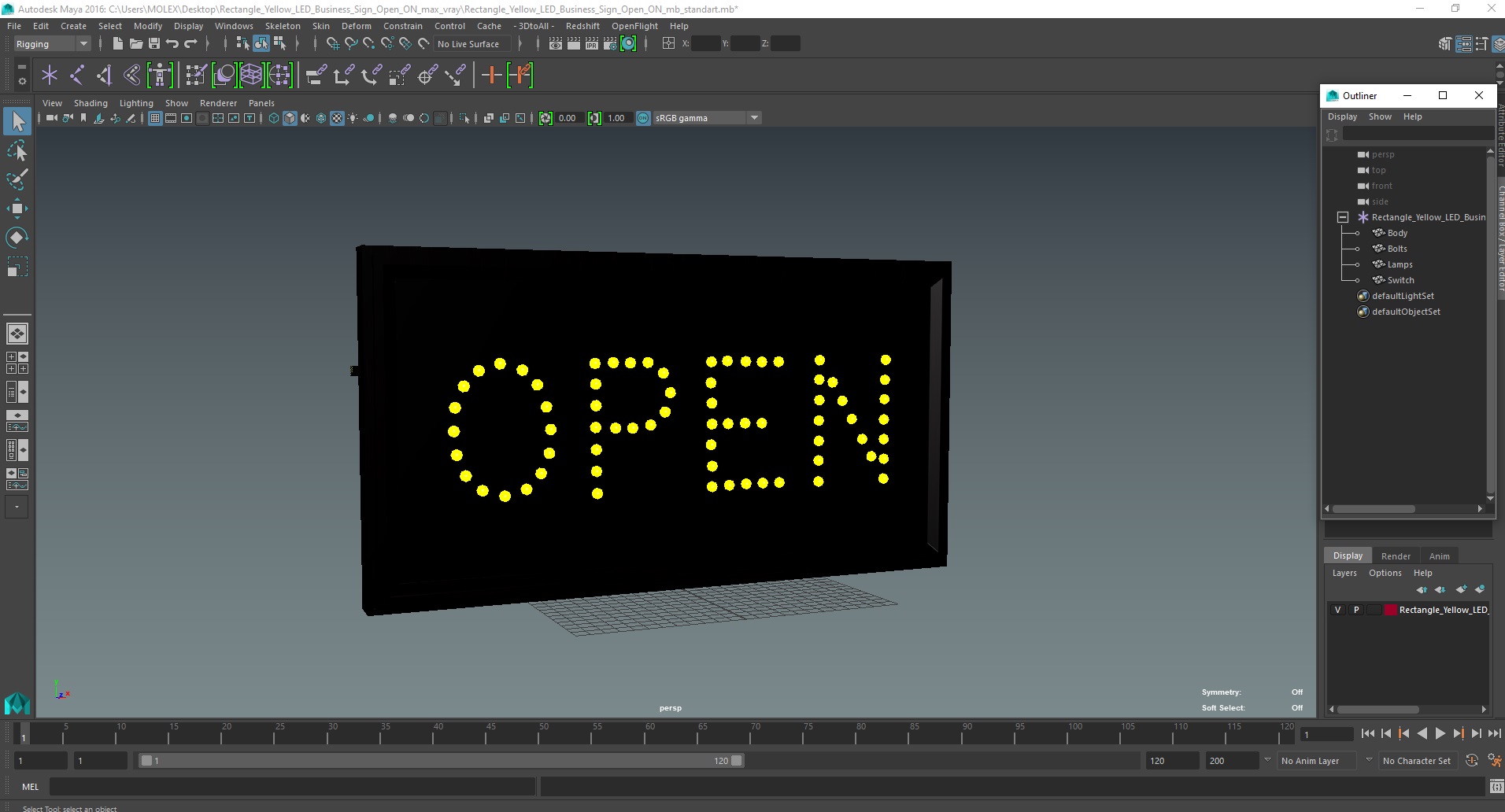The image size is (1505, 812).
Task: Open the Skeleton menu
Action: coord(283,26)
